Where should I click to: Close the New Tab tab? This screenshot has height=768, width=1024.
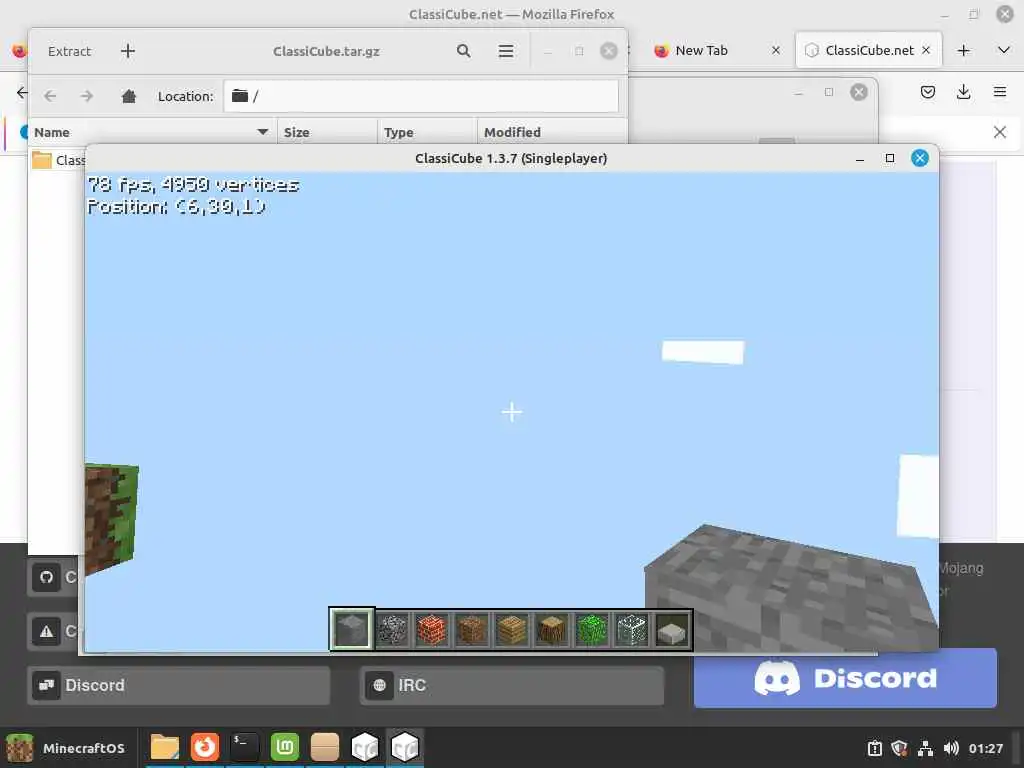pyautogui.click(x=776, y=50)
